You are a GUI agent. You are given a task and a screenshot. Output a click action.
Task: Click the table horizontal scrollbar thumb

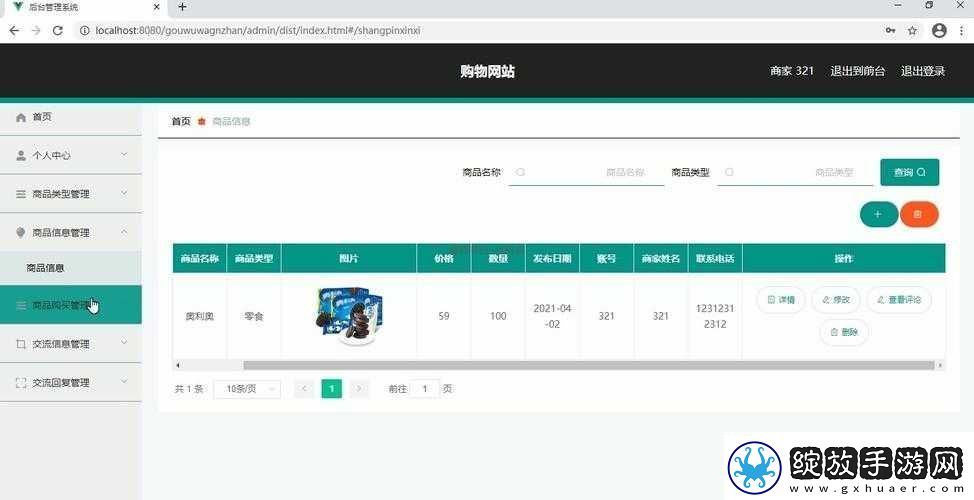(589, 365)
